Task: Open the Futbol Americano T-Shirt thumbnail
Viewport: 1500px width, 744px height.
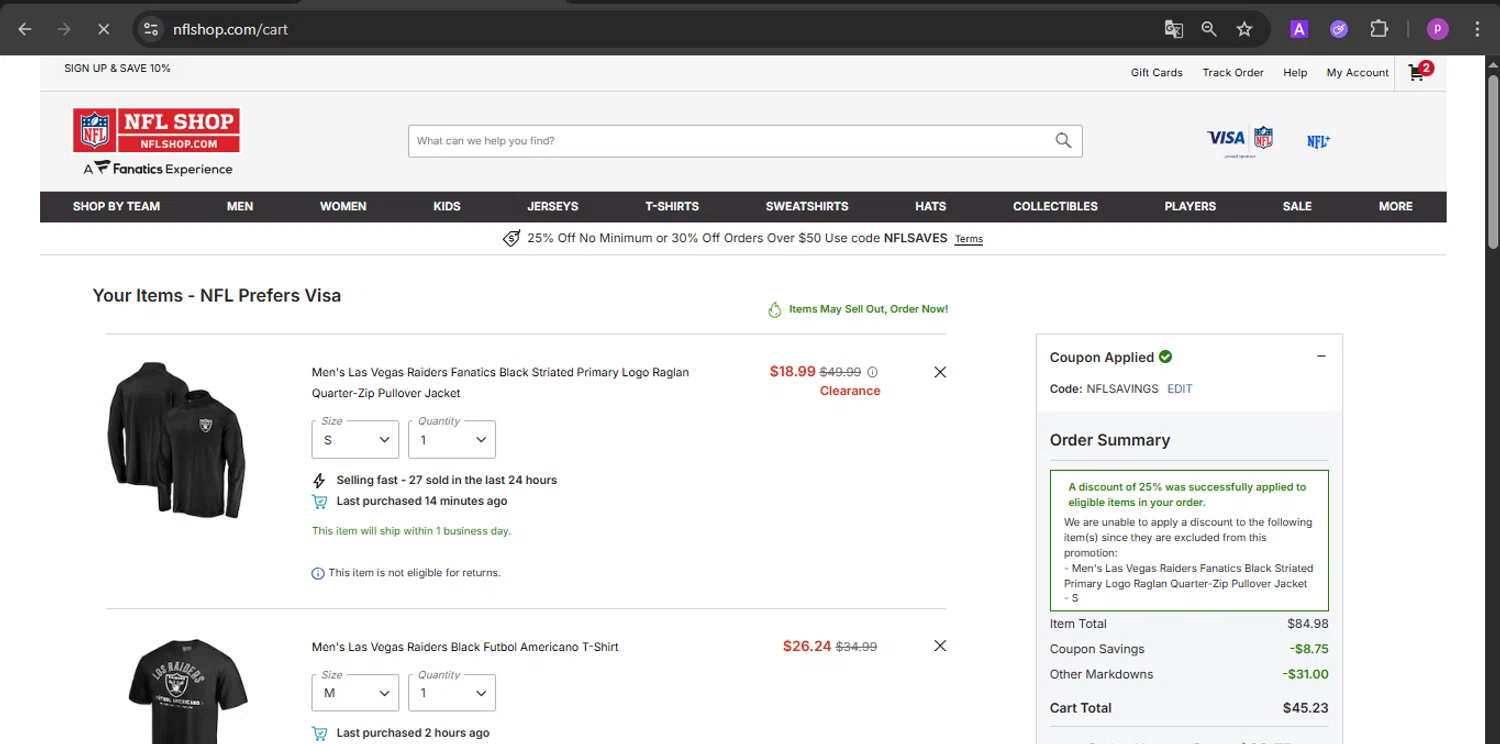Action: tap(187, 690)
